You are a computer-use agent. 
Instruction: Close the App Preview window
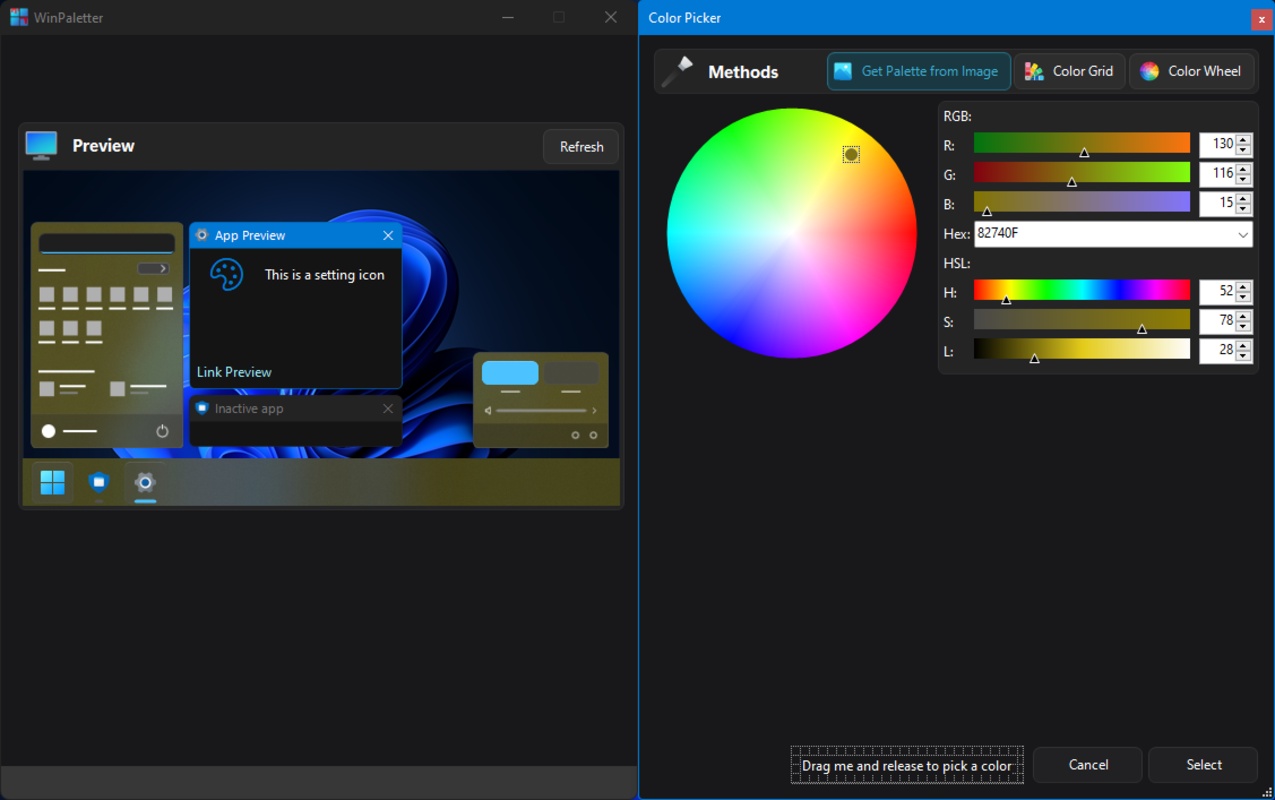(388, 235)
